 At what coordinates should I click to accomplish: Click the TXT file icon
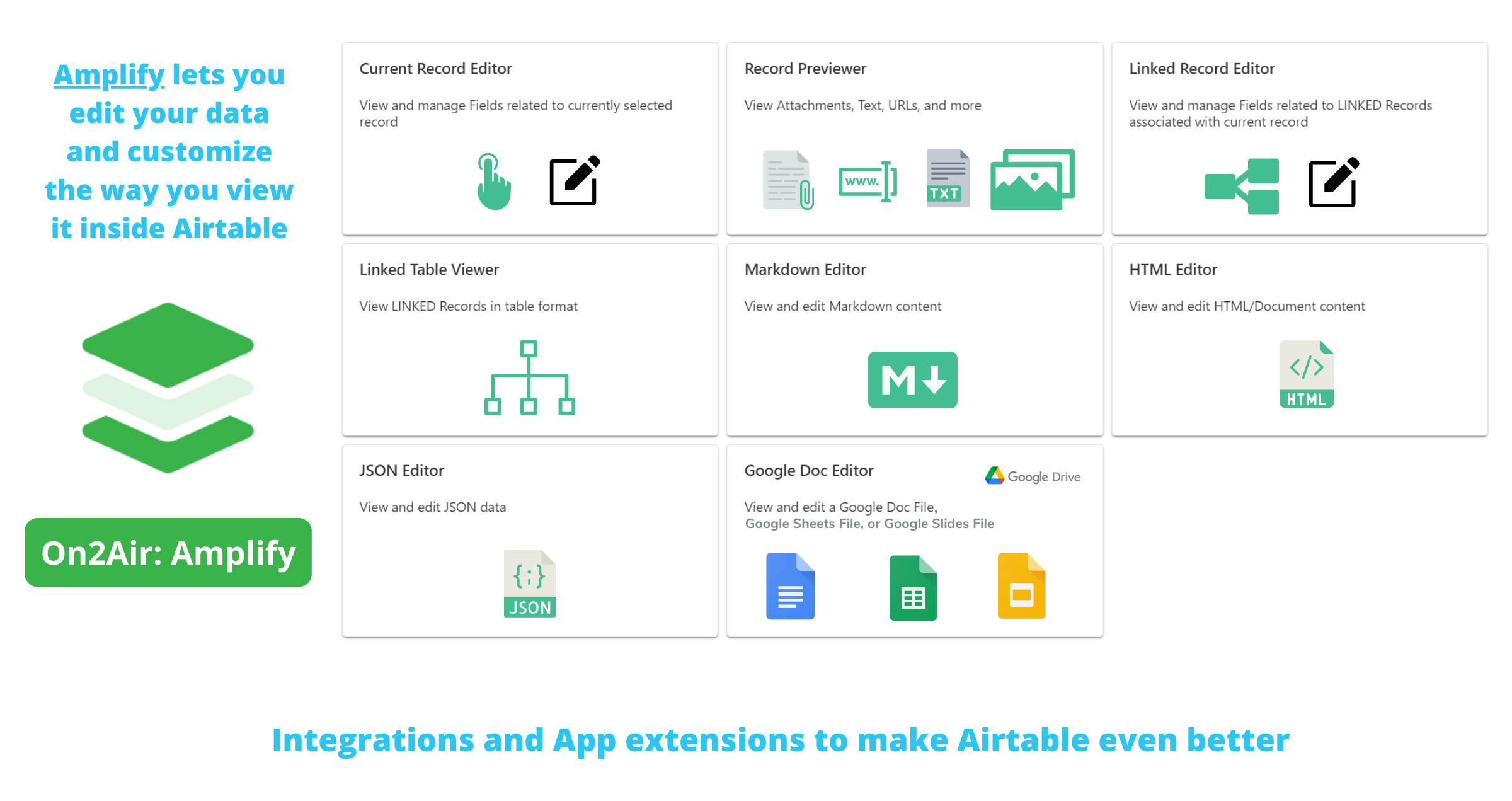coord(948,179)
